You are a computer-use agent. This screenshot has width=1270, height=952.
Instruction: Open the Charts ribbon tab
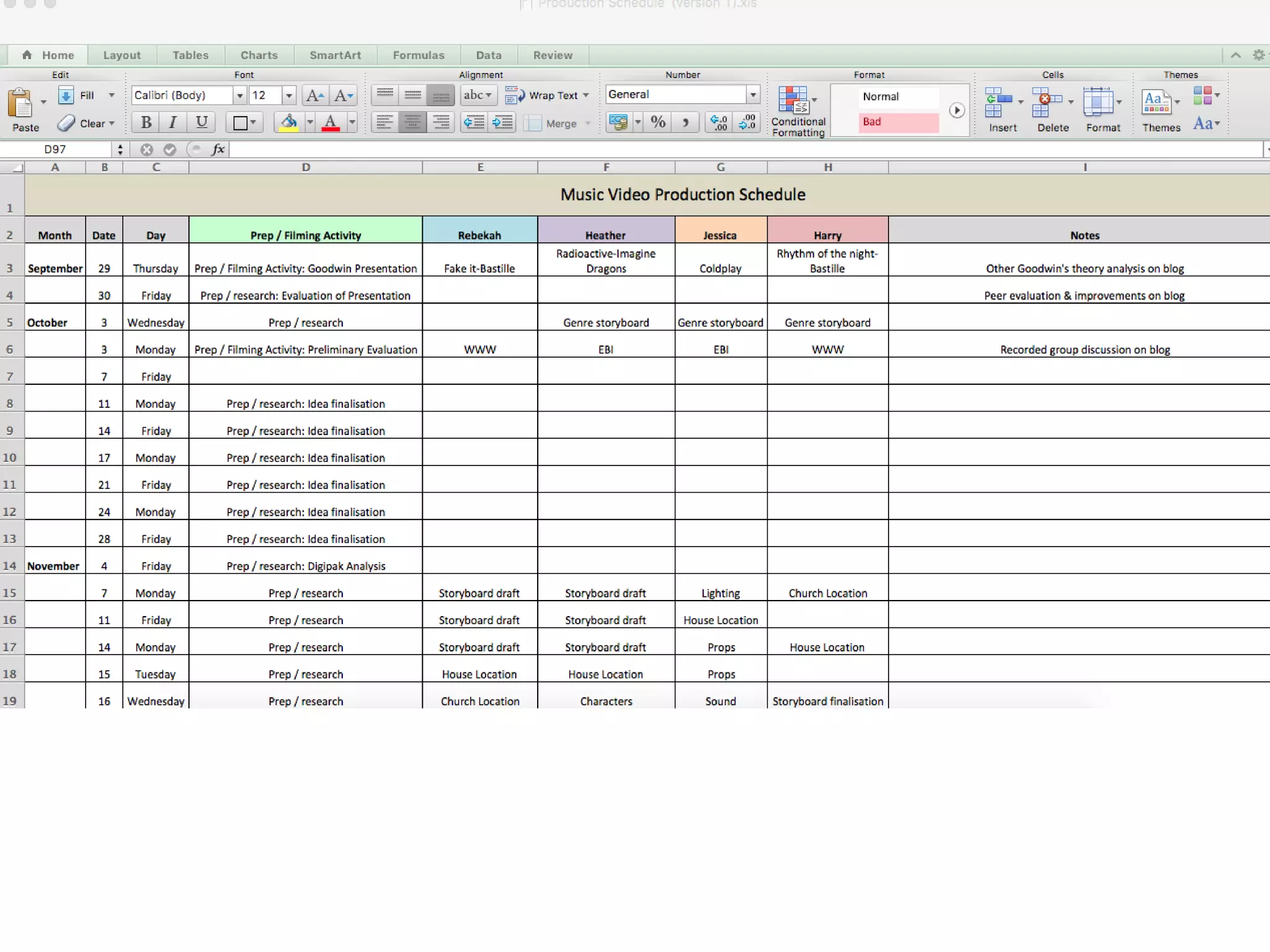(x=259, y=55)
